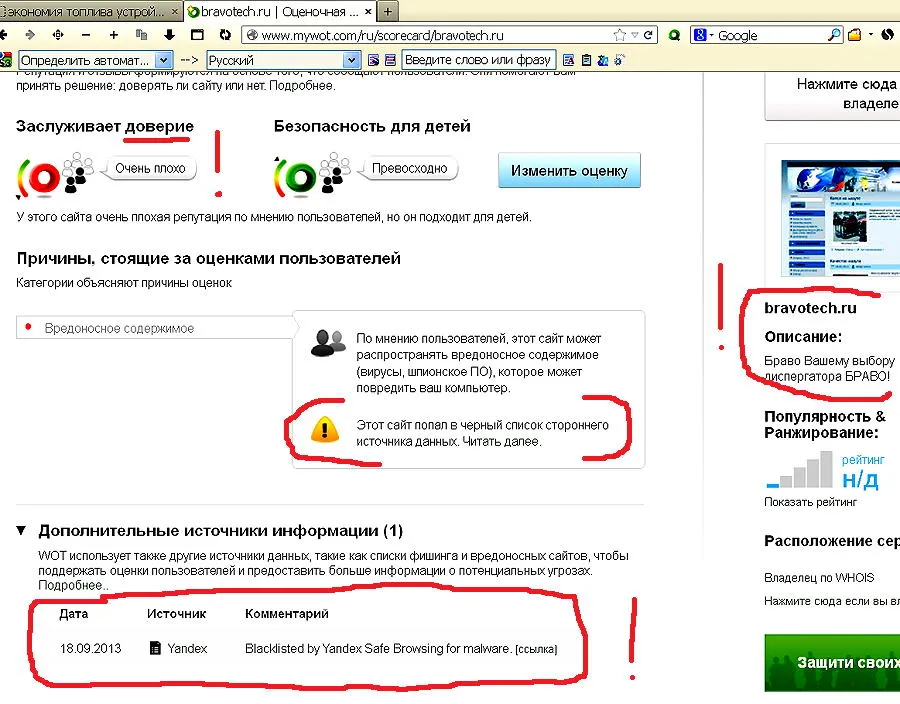Click the "Превосходно" rating label
Image resolution: width=900 pixels, height=704 pixels.
(x=410, y=168)
